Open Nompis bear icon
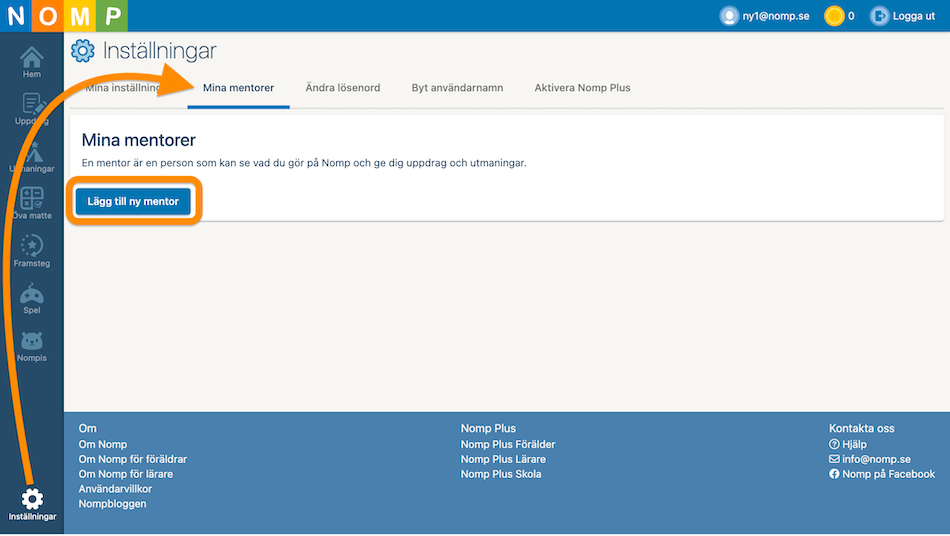 point(32,341)
